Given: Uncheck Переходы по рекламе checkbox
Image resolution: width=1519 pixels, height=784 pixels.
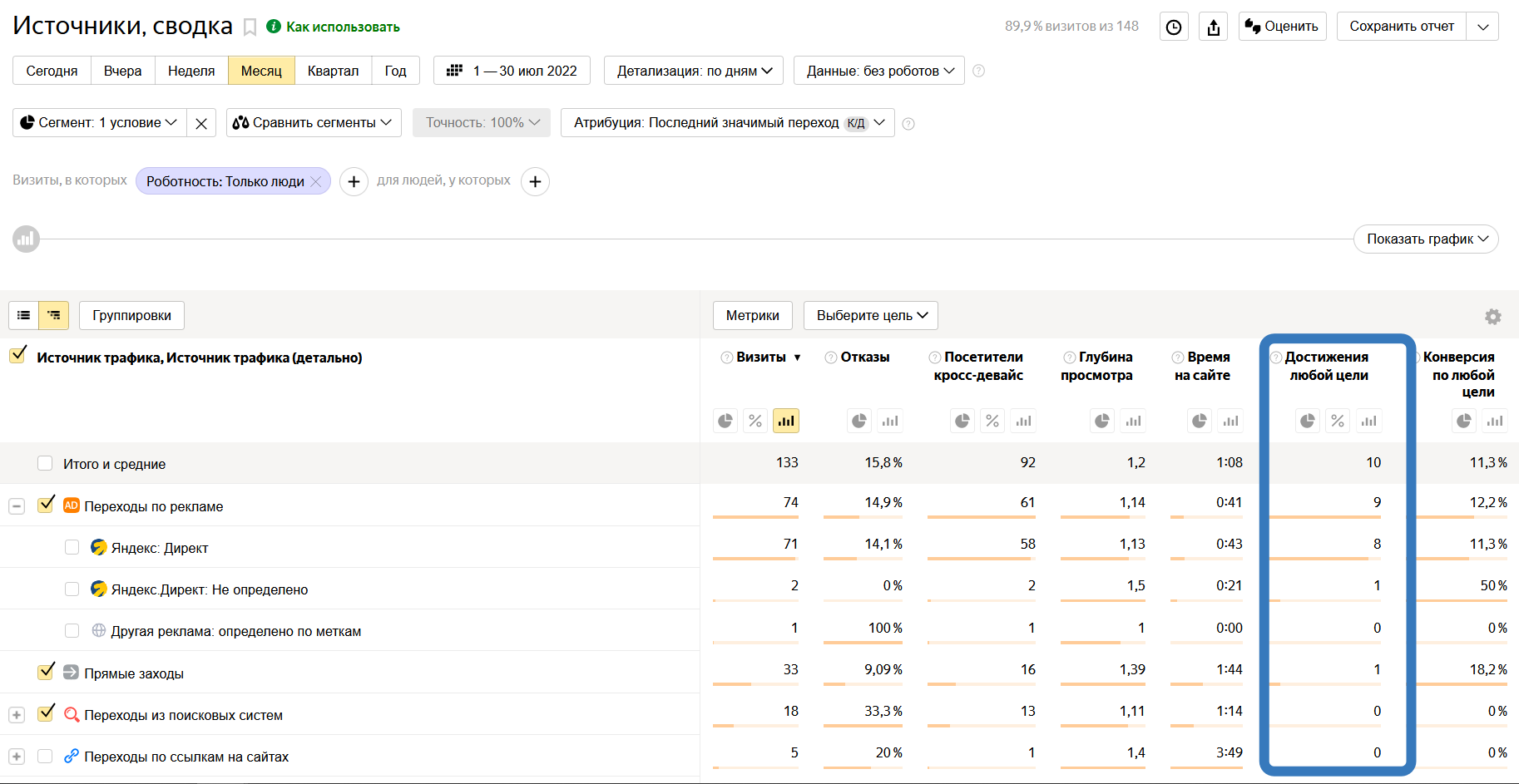Looking at the screenshot, I should pos(47,505).
